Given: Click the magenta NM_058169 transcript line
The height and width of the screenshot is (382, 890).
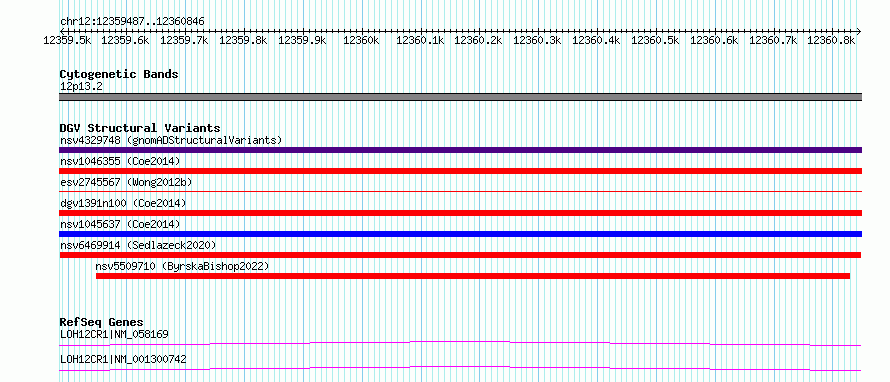Looking at the screenshot, I should coord(460,343).
